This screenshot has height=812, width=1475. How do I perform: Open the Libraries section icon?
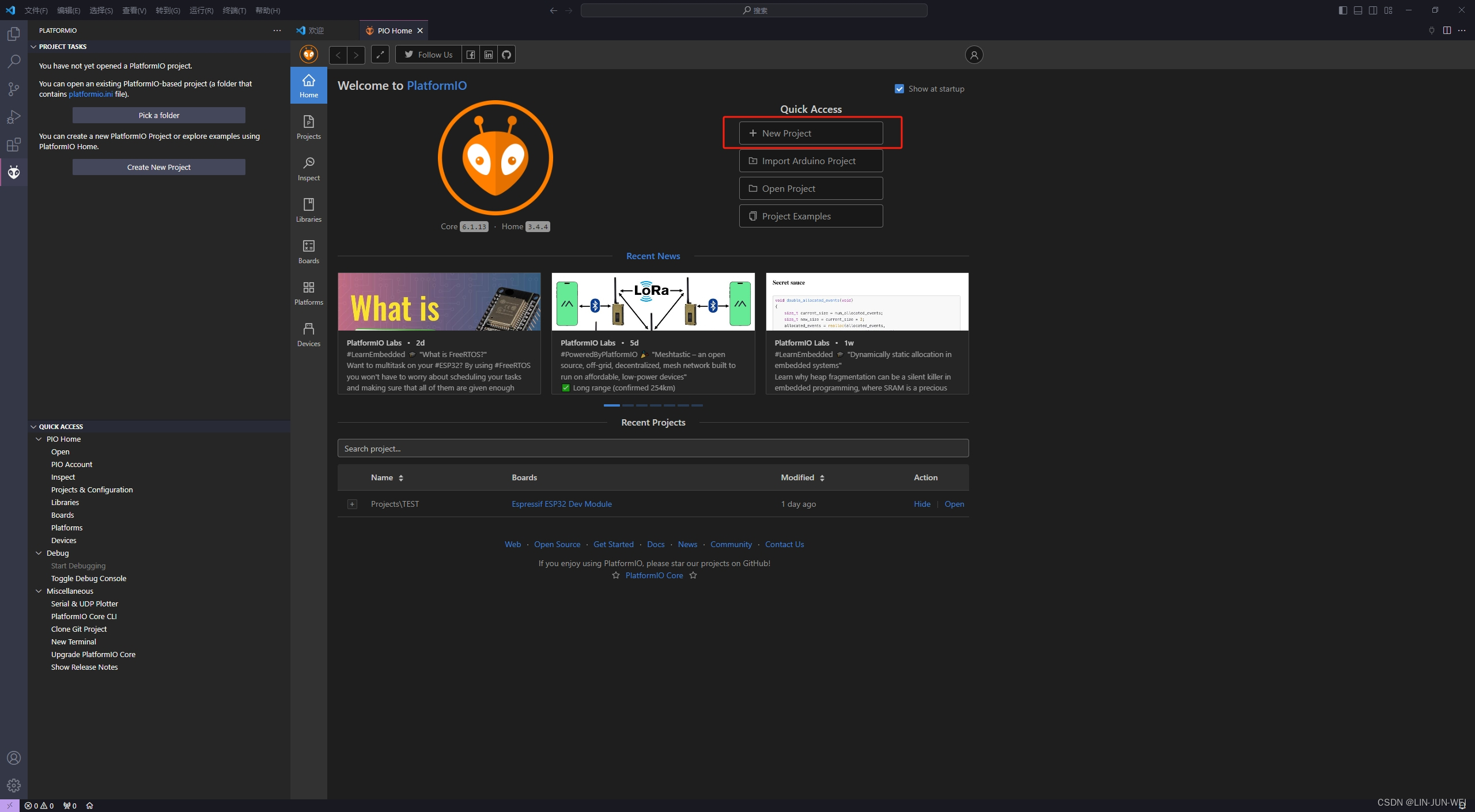[x=308, y=210]
